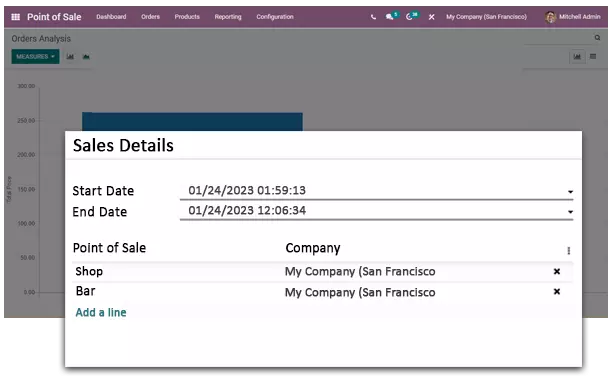The height and width of the screenshot is (380, 612).
Task: Click the search magnifier icon
Action: pos(597,38)
